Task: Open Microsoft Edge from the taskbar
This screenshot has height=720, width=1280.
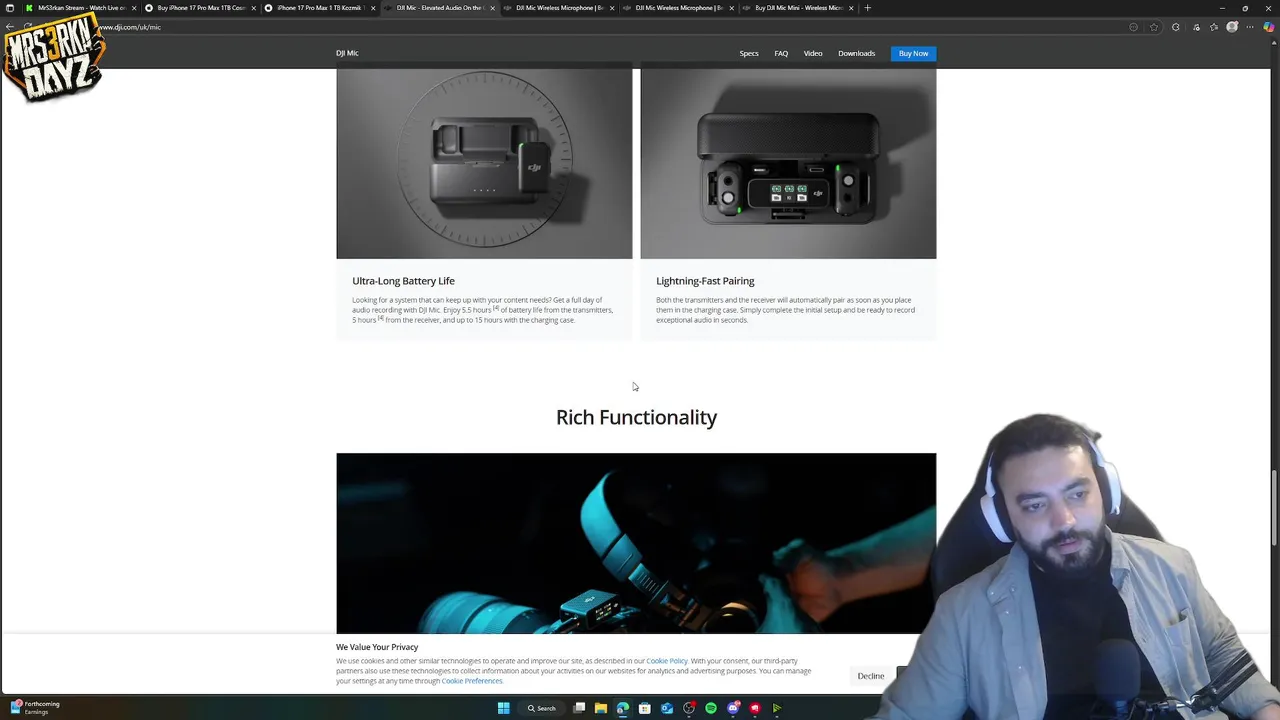Action: pyautogui.click(x=623, y=708)
